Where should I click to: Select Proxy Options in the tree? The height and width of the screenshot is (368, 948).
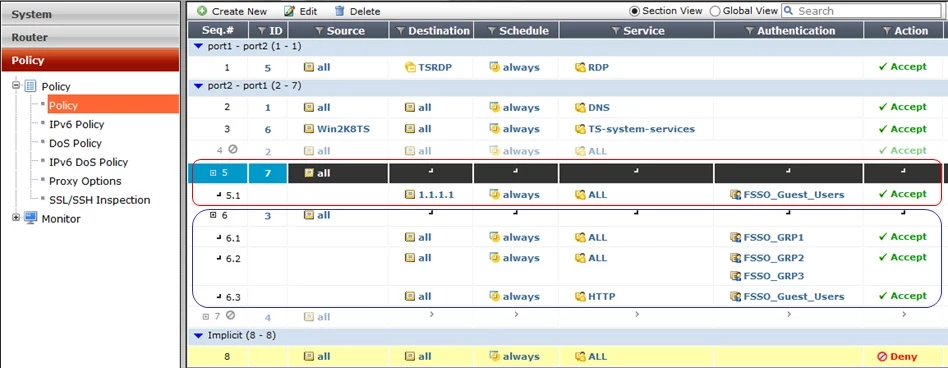click(x=85, y=181)
